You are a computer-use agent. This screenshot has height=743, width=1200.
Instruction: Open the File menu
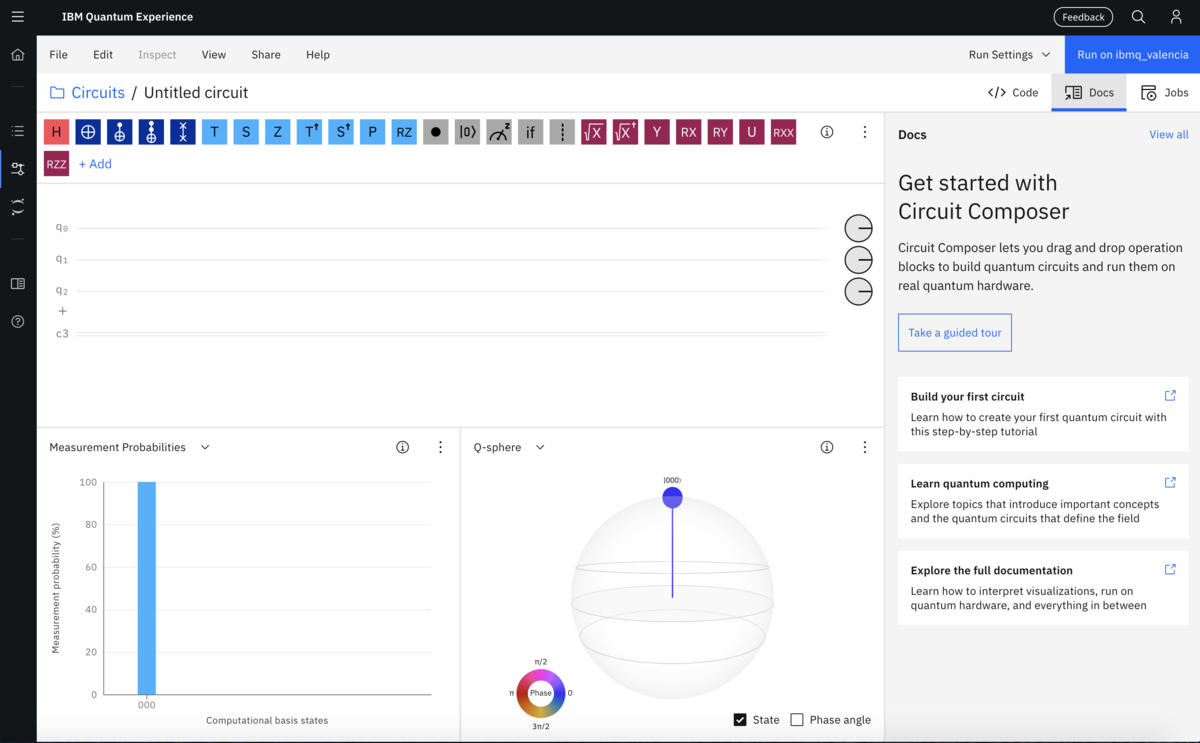(58, 55)
